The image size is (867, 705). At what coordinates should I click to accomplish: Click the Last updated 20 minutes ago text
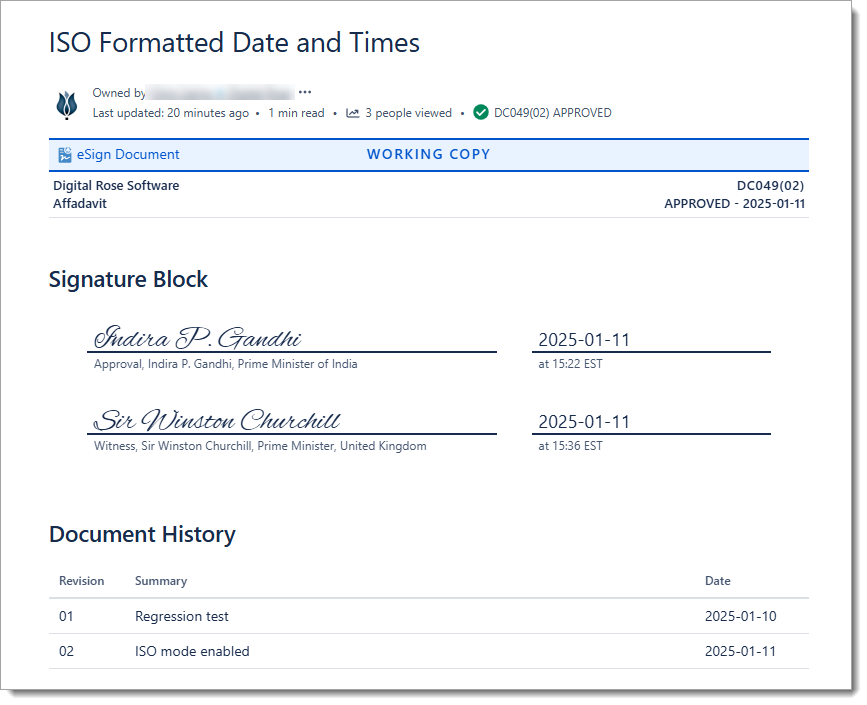click(x=170, y=113)
